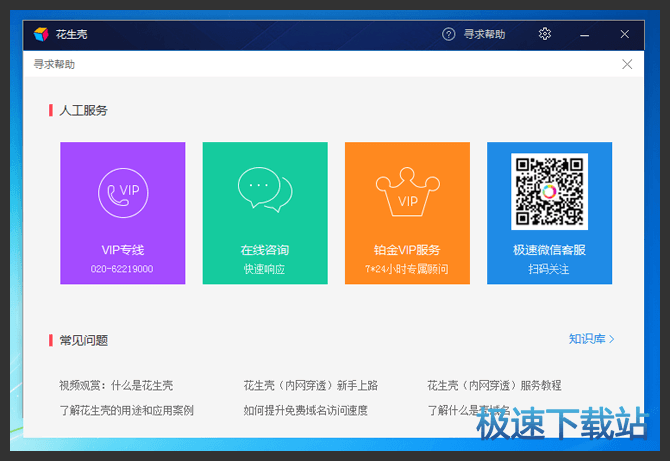Click the 7*24小时专属顾问 subtitle

[407, 269]
